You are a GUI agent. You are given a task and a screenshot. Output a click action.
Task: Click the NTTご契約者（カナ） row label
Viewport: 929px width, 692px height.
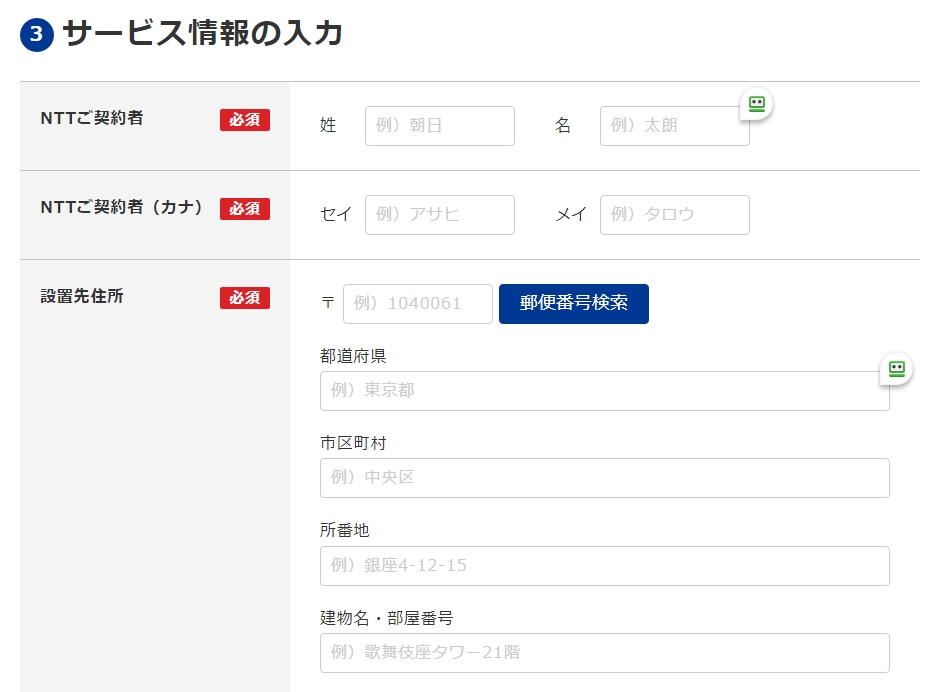121,208
